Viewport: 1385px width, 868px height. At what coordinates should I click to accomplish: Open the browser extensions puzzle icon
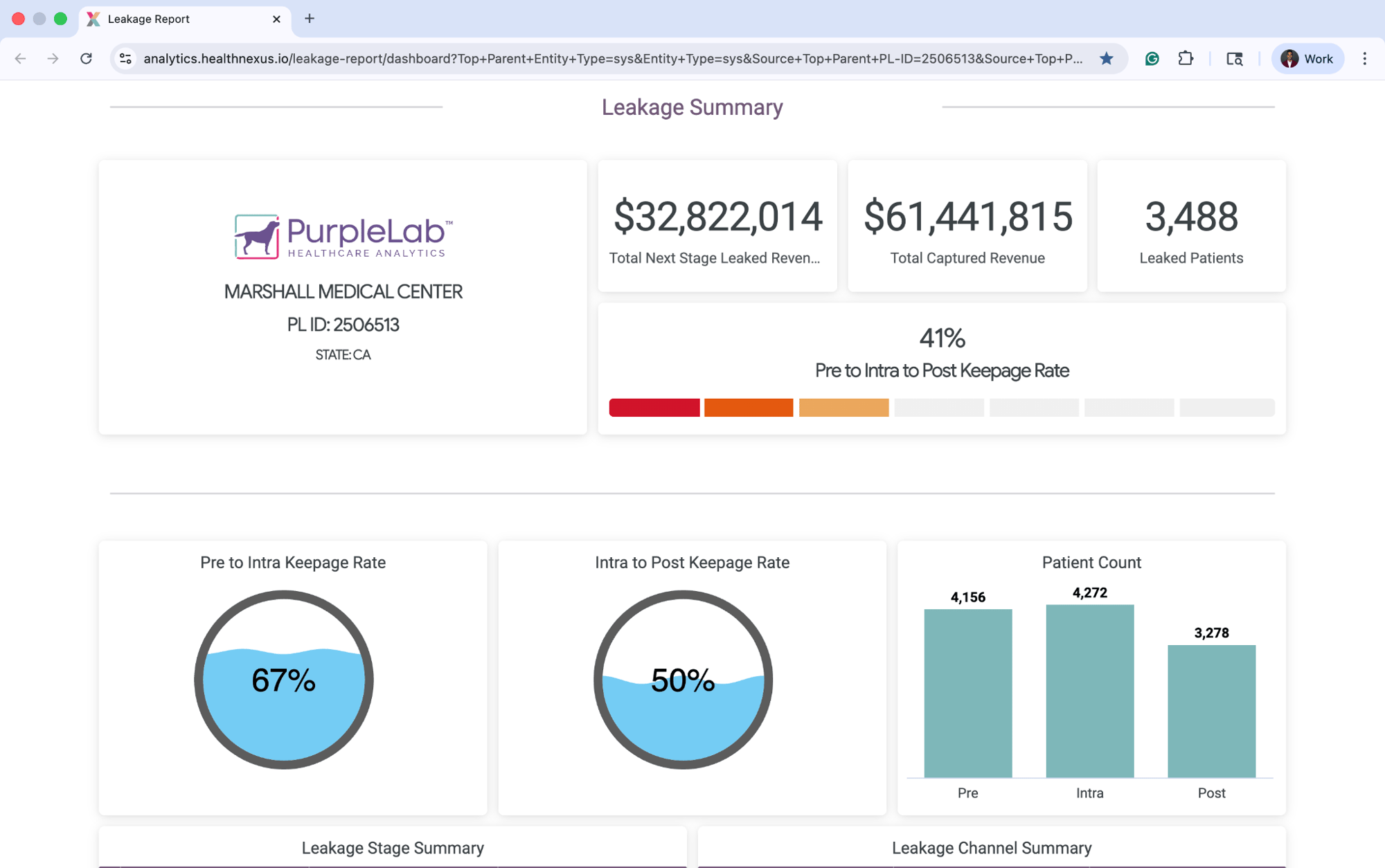point(1186,59)
